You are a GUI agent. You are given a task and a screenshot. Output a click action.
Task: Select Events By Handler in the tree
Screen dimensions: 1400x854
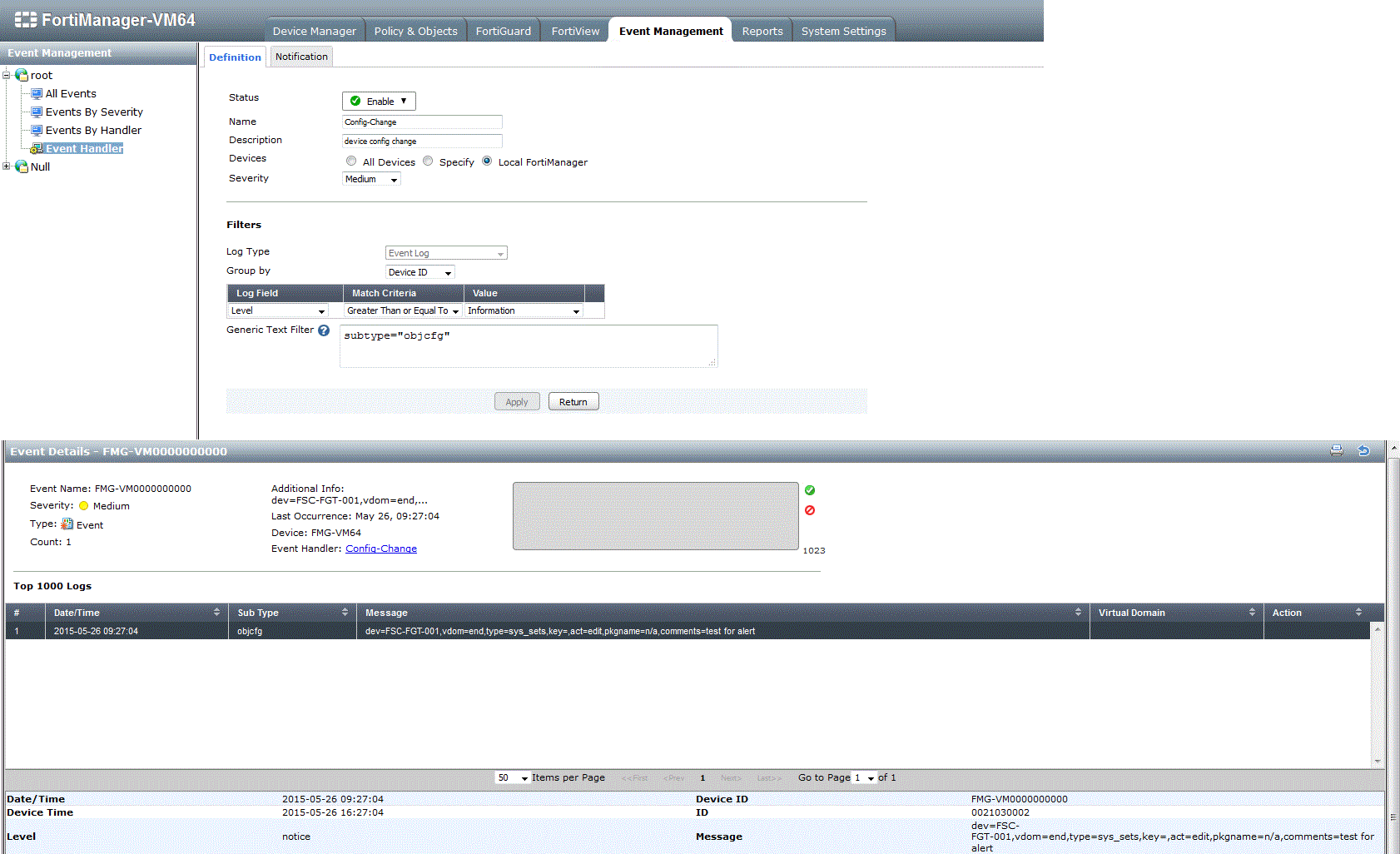[x=93, y=130]
